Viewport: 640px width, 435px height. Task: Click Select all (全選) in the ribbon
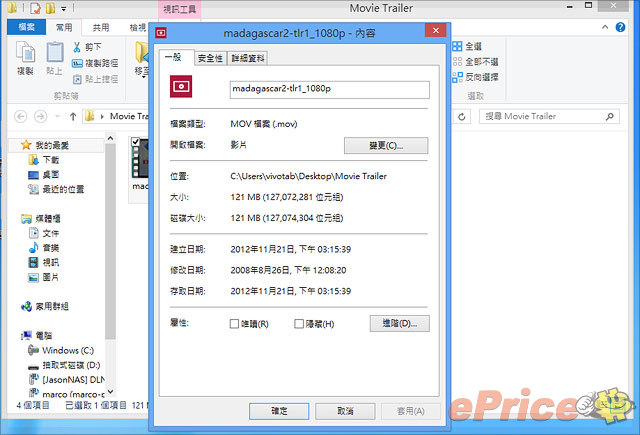point(459,47)
